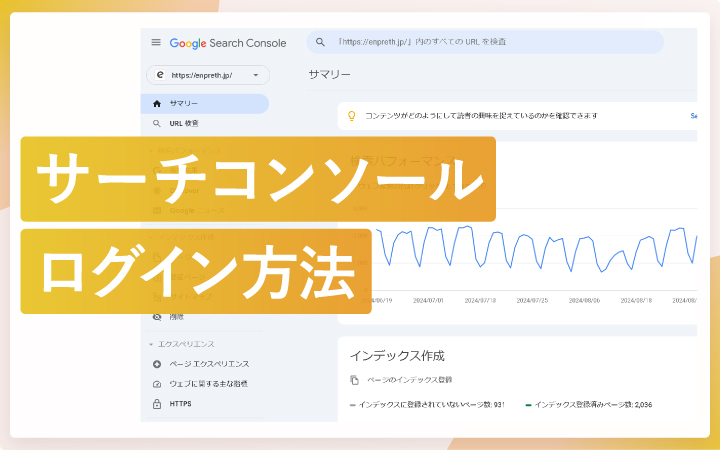Open the https://enpreth.jp/ property dropdown
This screenshot has width=720, height=450.
208,75
